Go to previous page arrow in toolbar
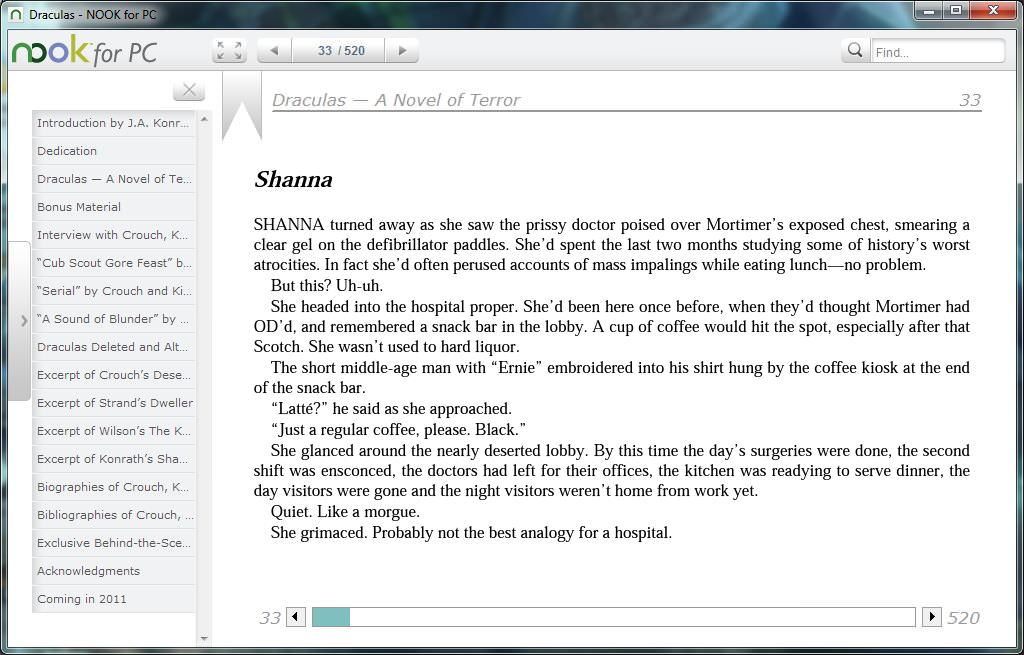This screenshot has width=1024, height=655. click(x=274, y=50)
